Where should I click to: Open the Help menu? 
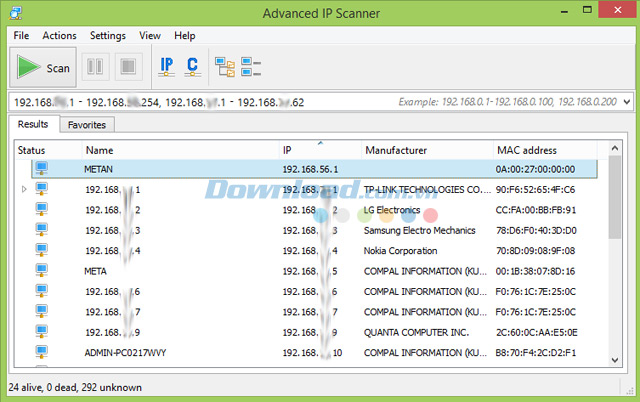(184, 36)
